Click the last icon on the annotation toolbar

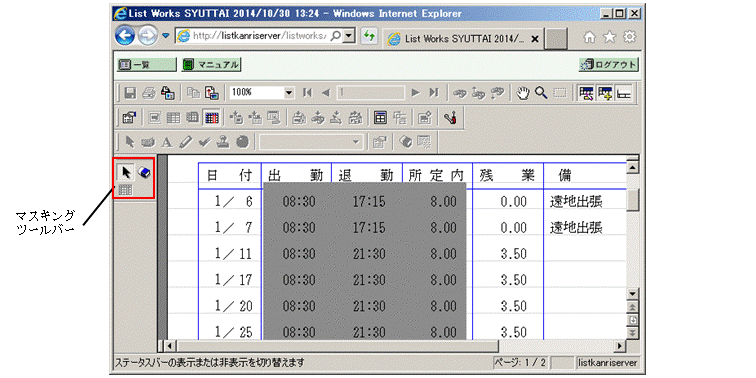(x=423, y=142)
